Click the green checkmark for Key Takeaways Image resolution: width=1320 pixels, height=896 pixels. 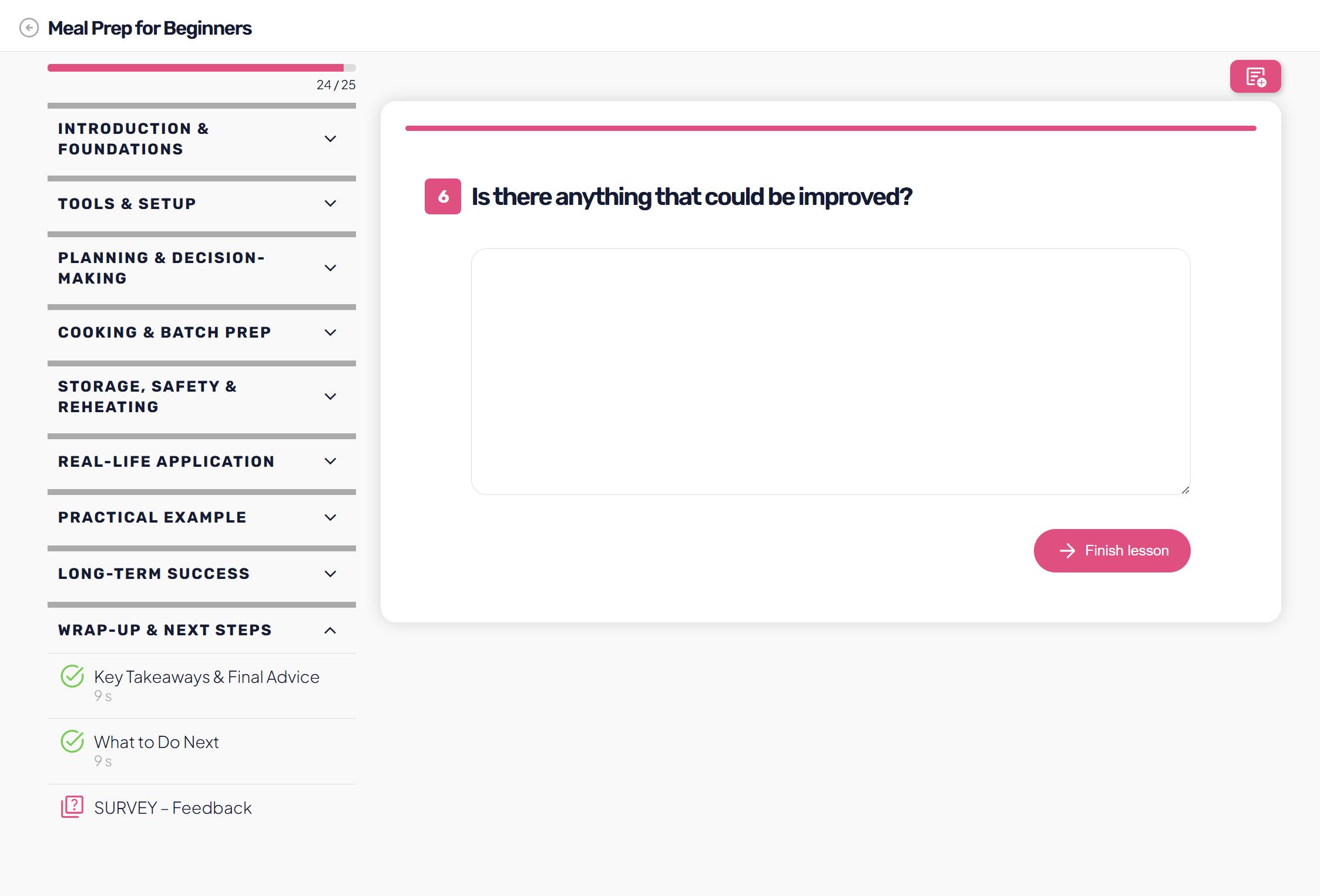point(72,676)
